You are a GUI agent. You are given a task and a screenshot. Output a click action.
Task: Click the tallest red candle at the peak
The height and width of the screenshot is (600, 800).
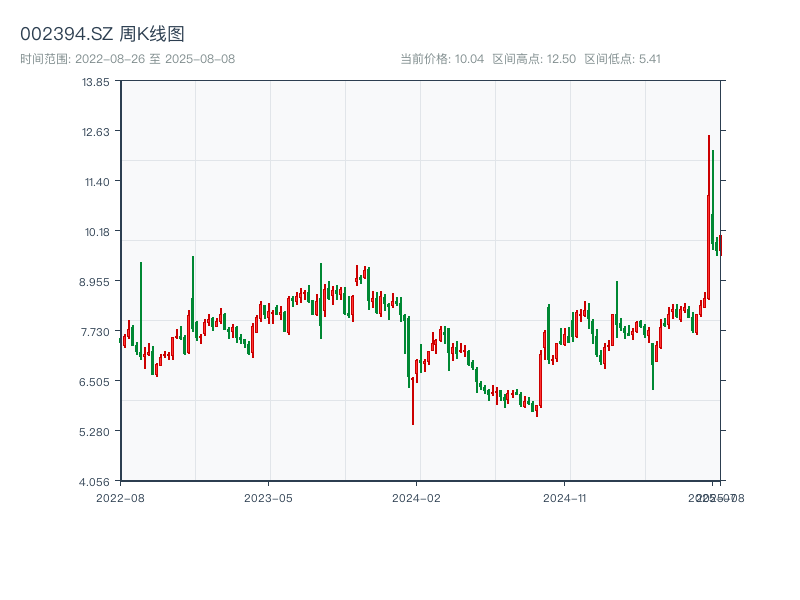709,200
